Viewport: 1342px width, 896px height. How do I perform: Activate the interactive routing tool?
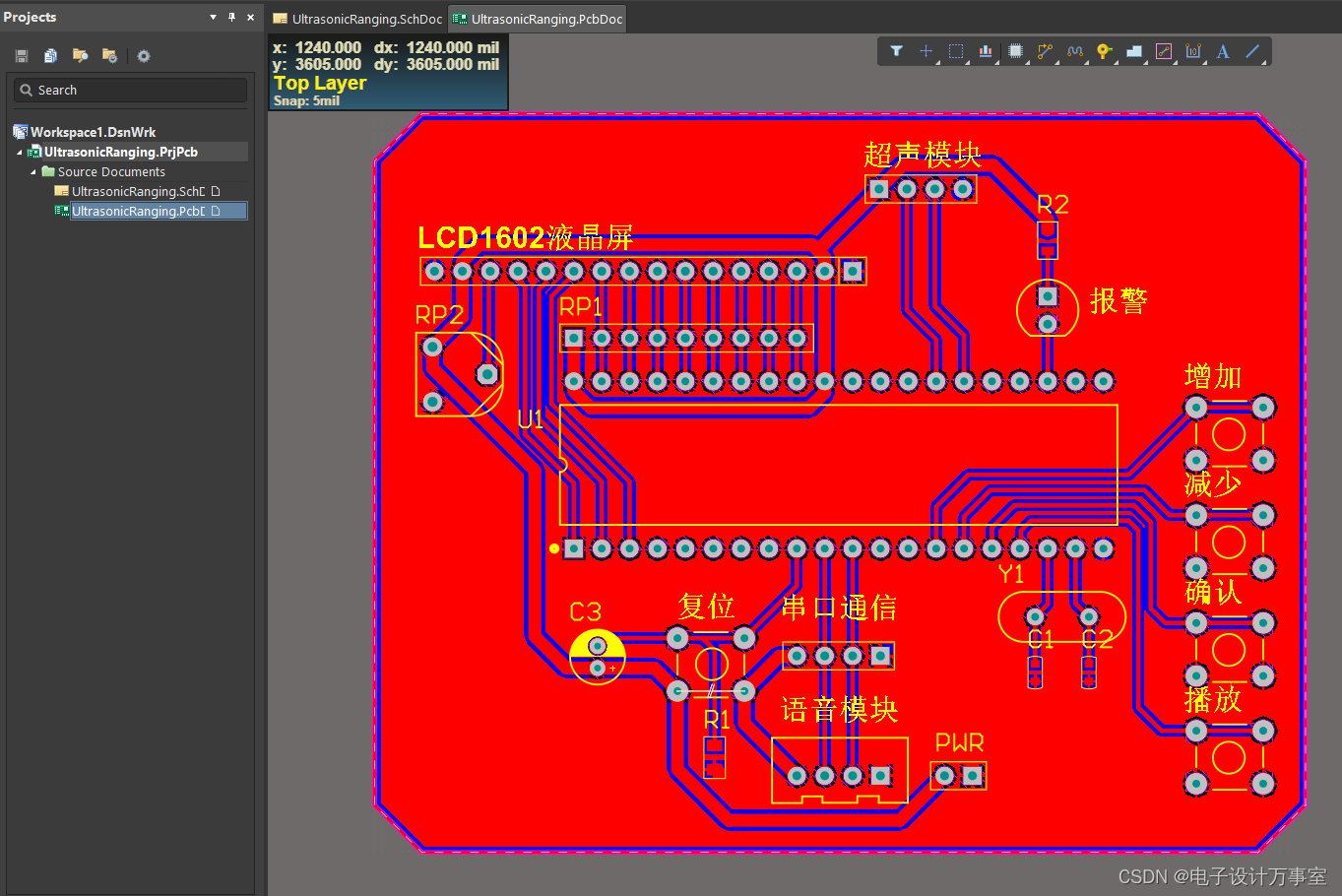1045,51
